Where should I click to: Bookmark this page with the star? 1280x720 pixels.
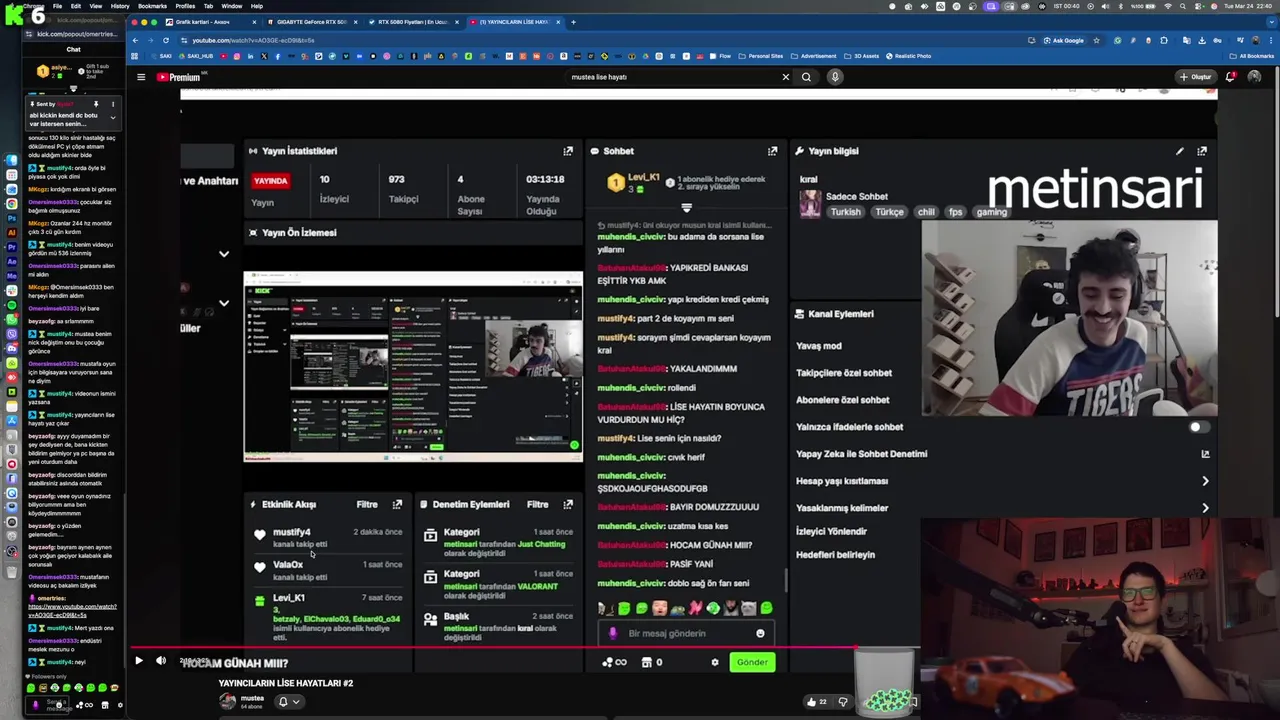(x=1097, y=40)
